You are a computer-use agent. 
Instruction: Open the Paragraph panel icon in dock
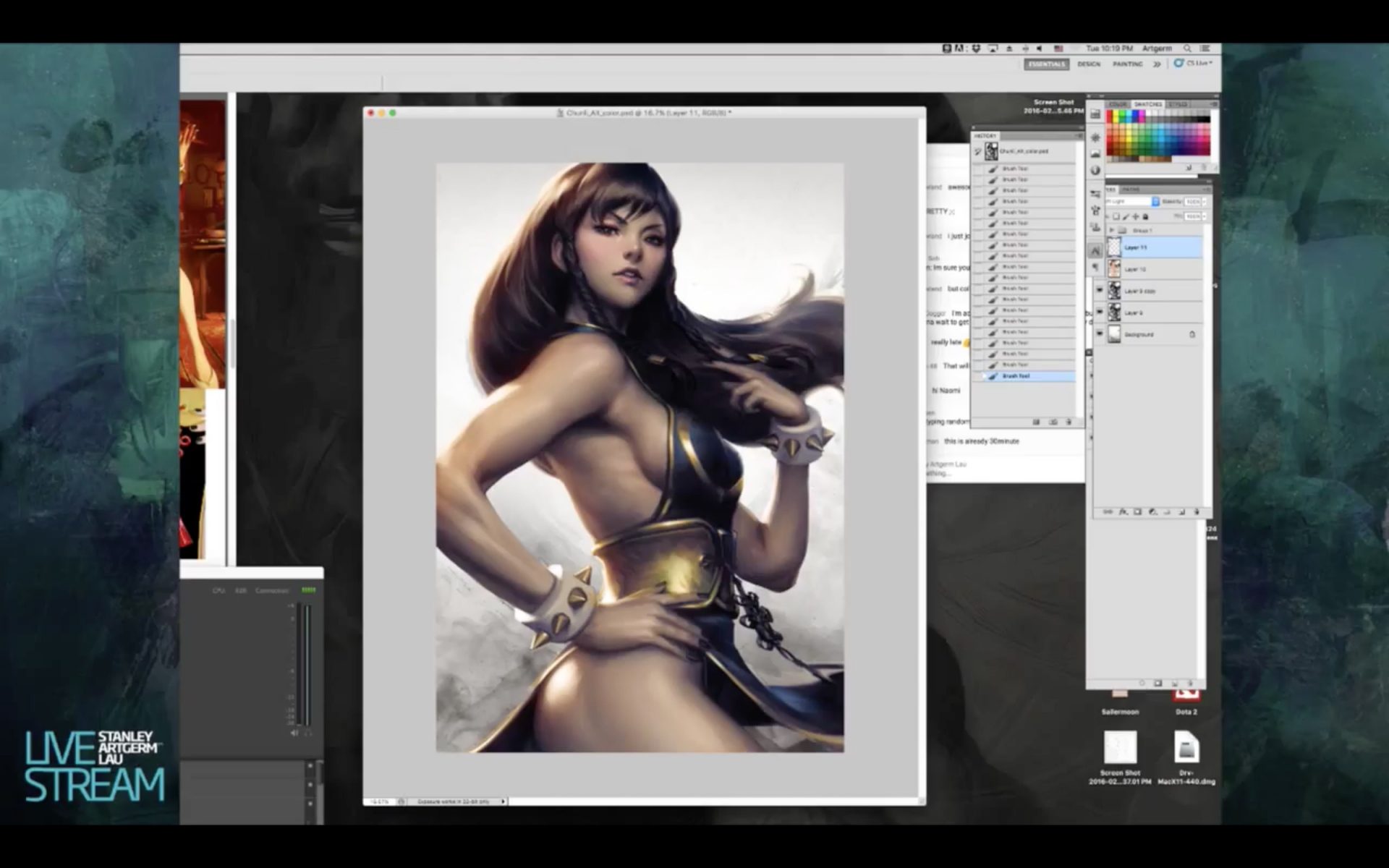tap(1095, 267)
